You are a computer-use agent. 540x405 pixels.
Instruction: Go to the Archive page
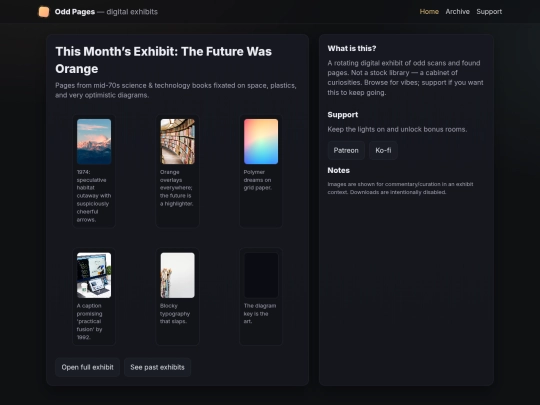[x=457, y=12]
